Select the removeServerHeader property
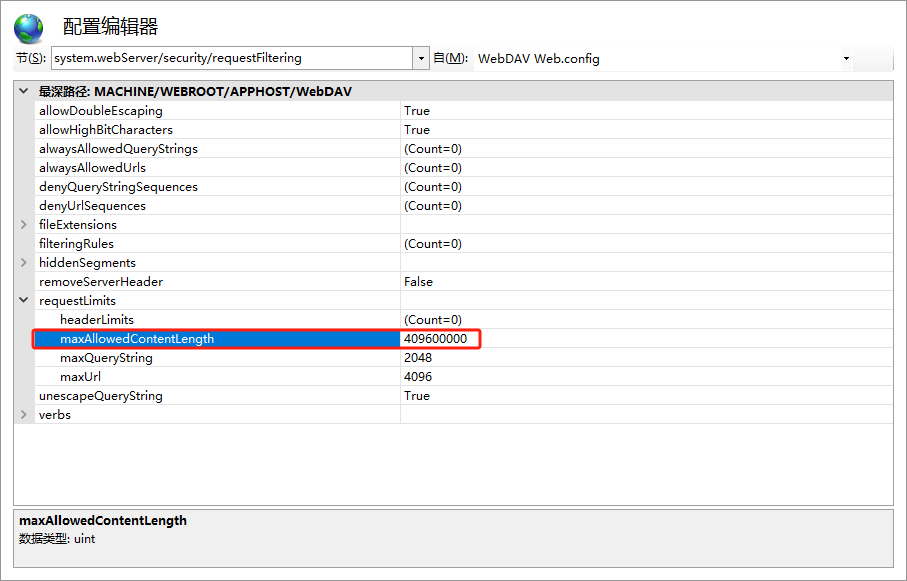Viewport: 907px width, 581px height. 100,282
